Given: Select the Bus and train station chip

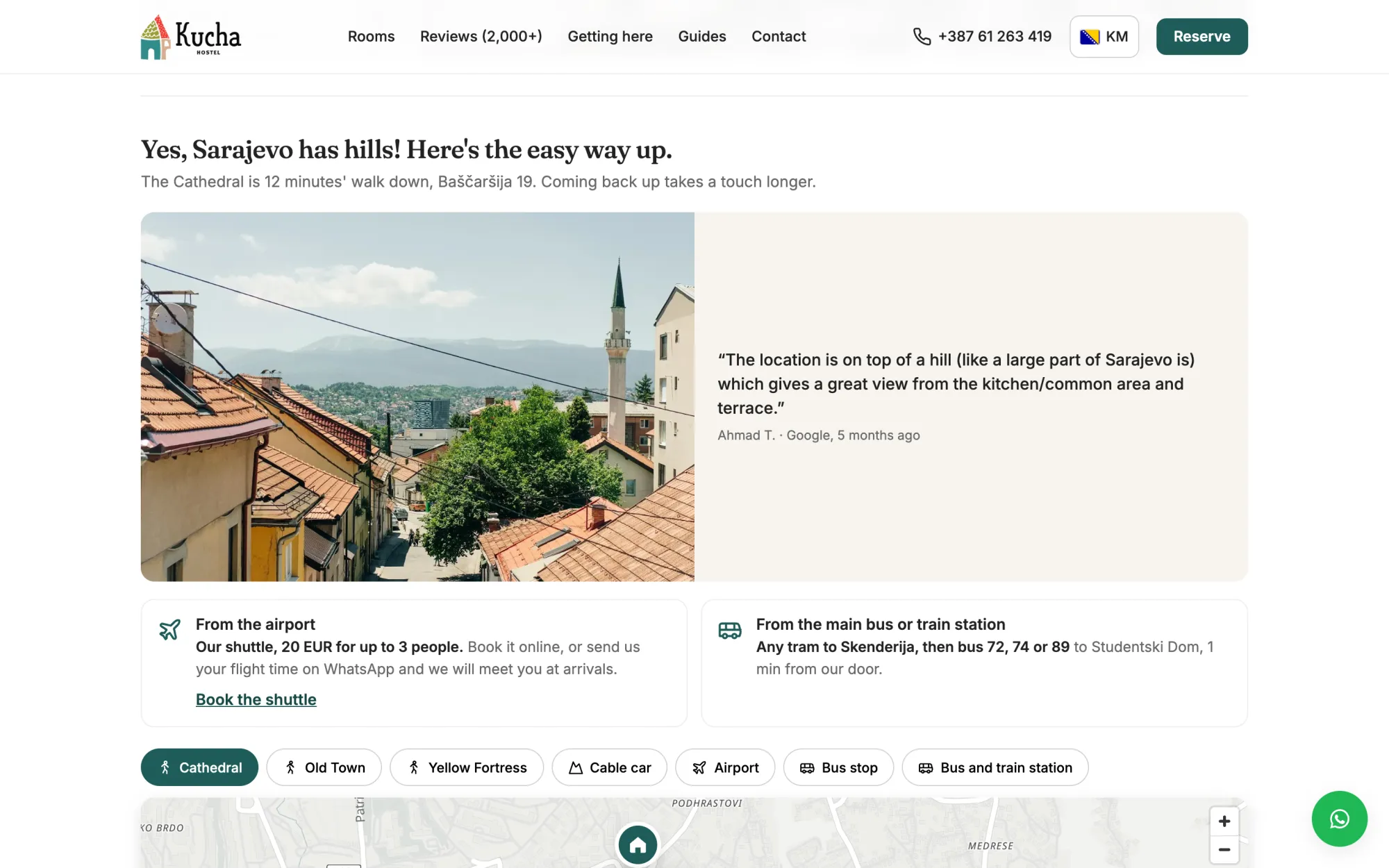Looking at the screenshot, I should coord(995,767).
